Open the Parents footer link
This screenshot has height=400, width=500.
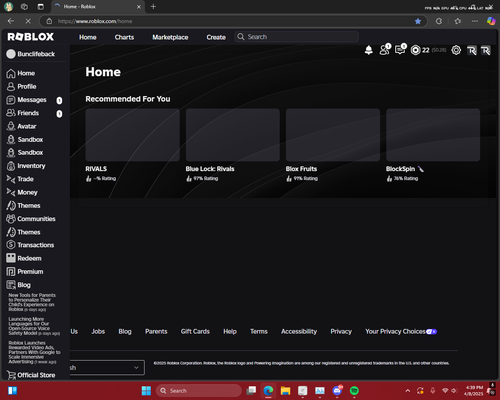(x=156, y=332)
